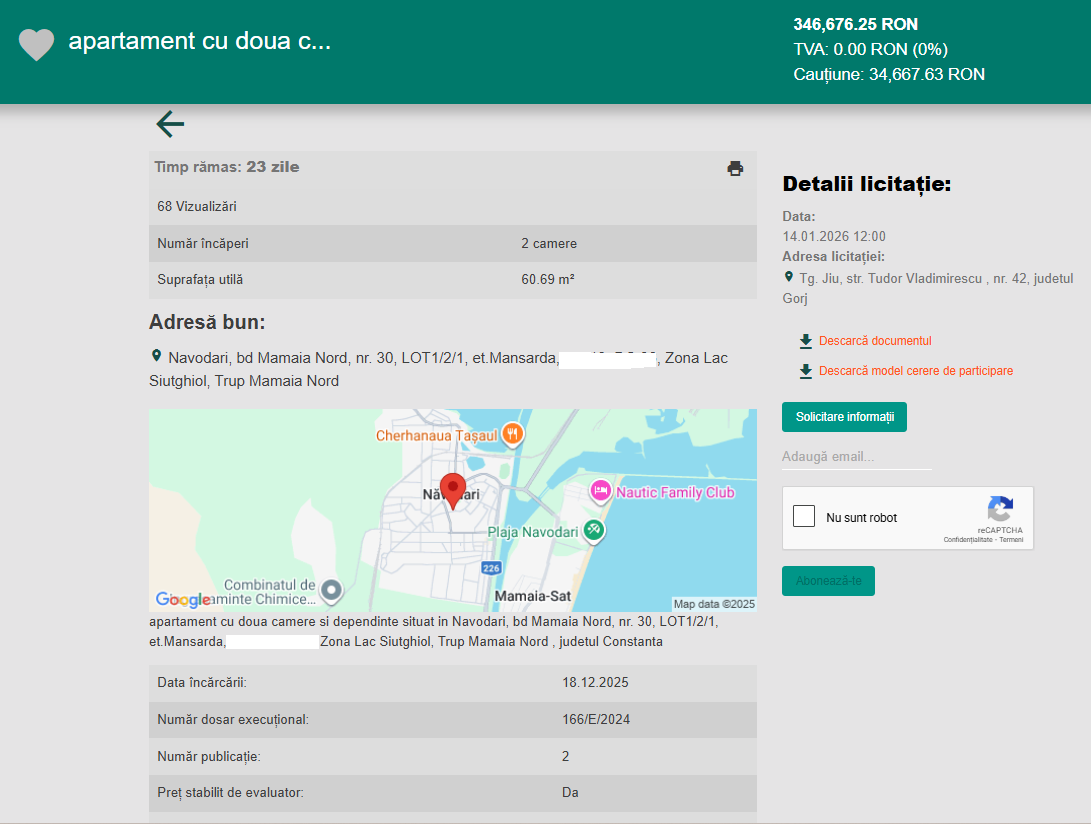The image size is (1091, 824).
Task: Click the Combinatul chemical plant map marker
Action: point(332,591)
